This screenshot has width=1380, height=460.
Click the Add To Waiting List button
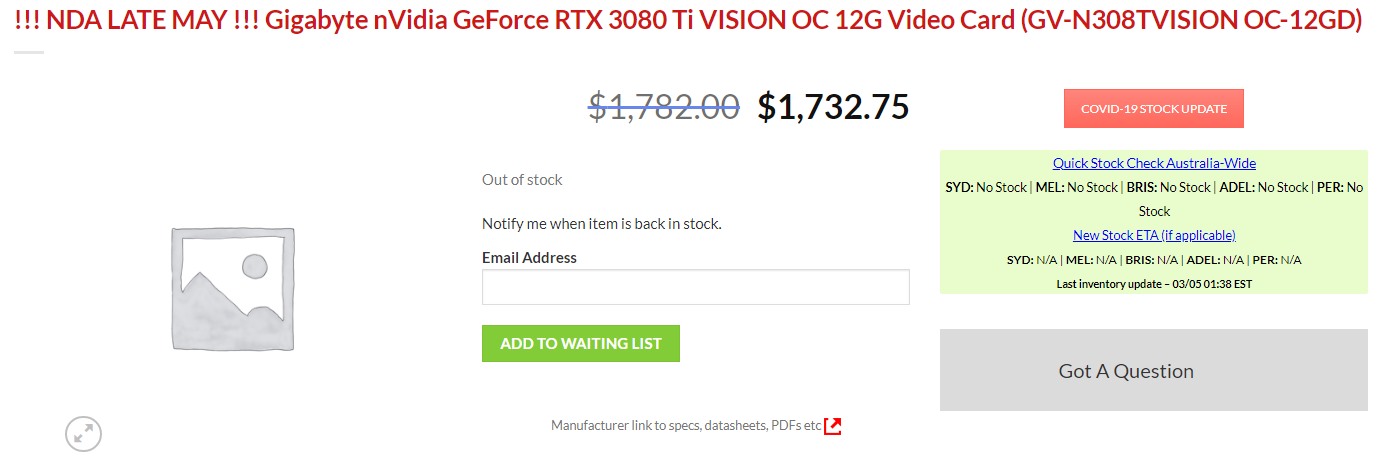point(580,343)
